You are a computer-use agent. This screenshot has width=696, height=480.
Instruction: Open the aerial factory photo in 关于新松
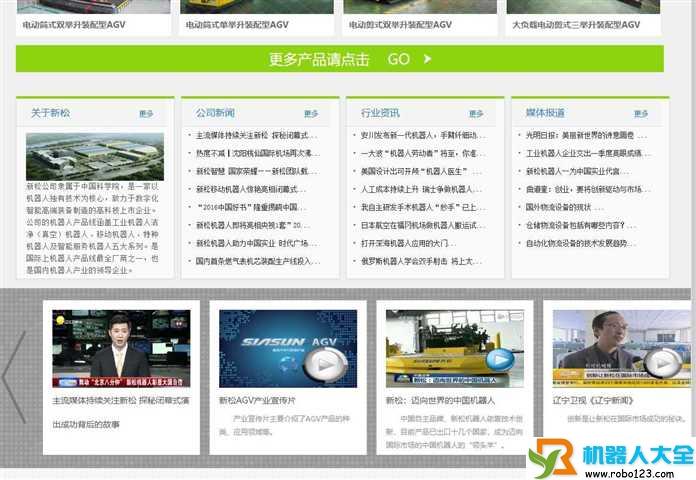pyautogui.click(x=95, y=156)
